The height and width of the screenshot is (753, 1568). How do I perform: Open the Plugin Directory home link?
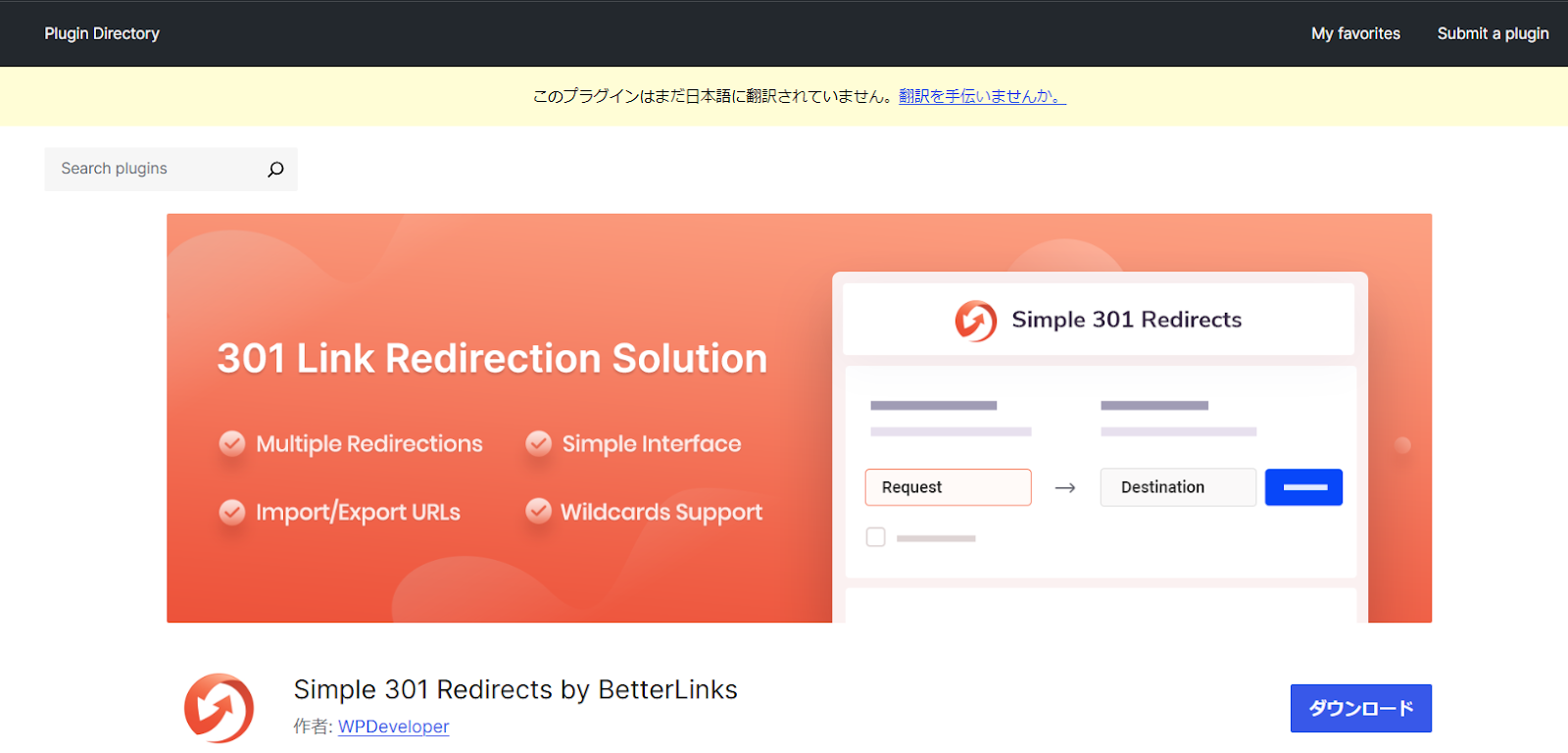(102, 33)
